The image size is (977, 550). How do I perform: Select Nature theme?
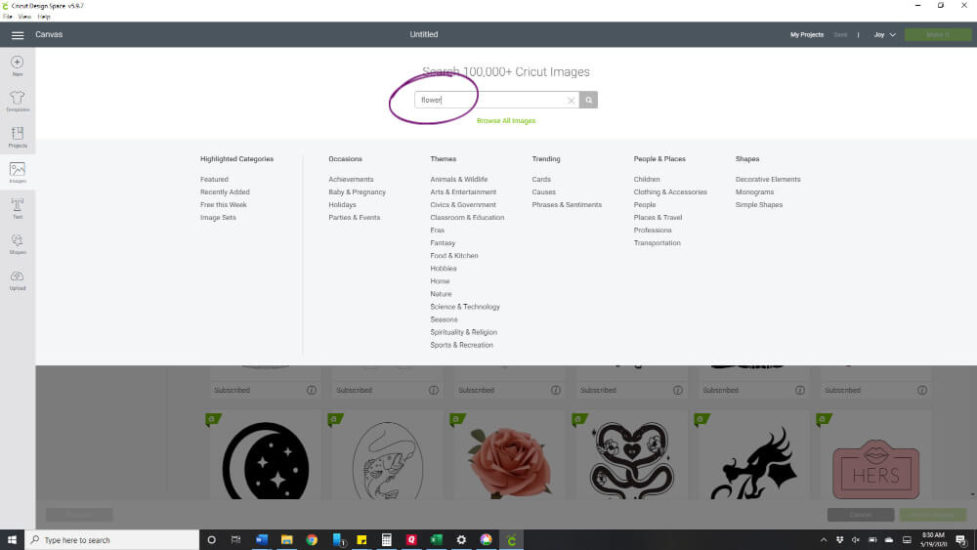tap(441, 294)
